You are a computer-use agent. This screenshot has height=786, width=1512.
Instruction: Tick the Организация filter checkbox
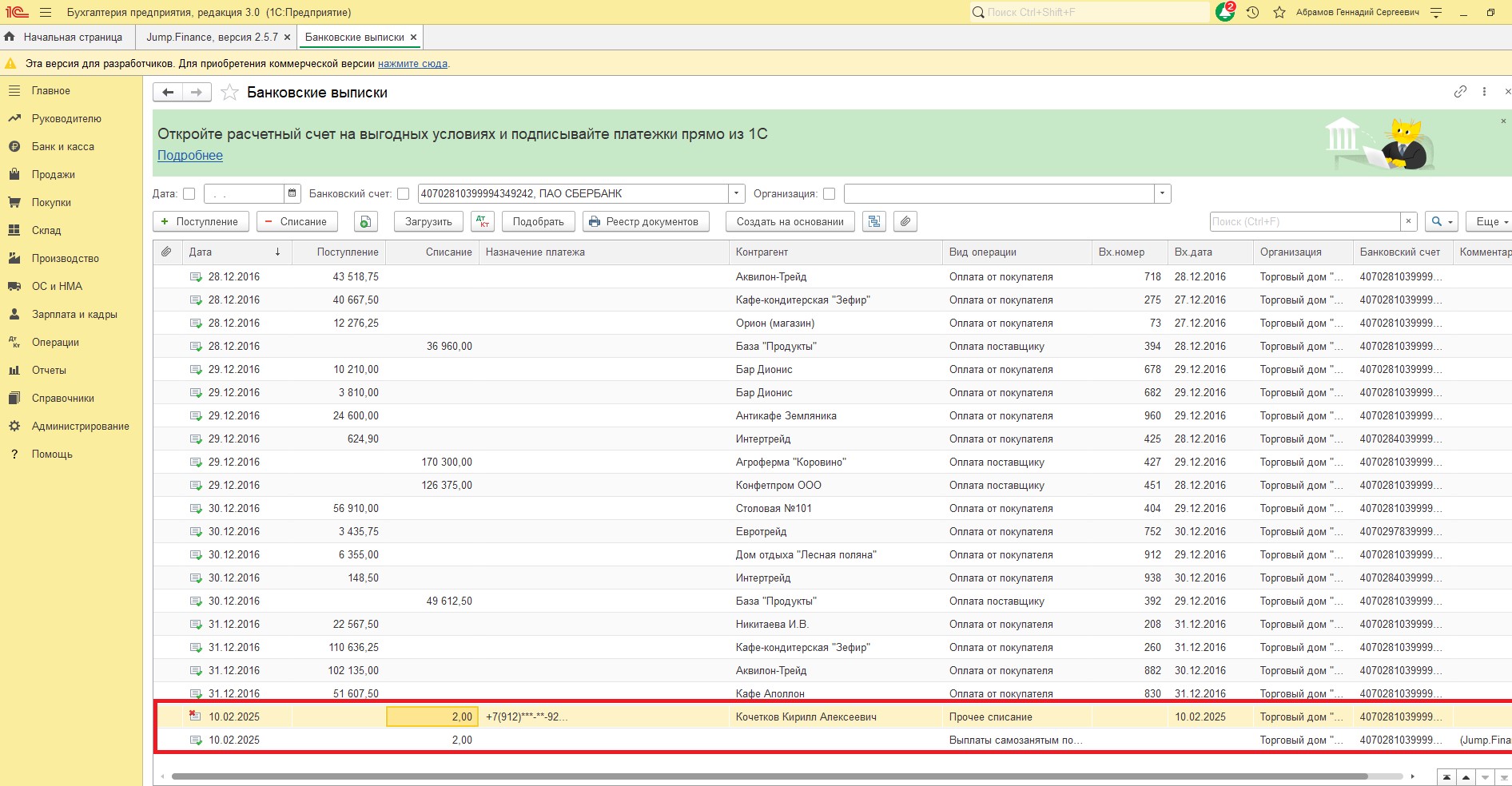[x=829, y=193]
